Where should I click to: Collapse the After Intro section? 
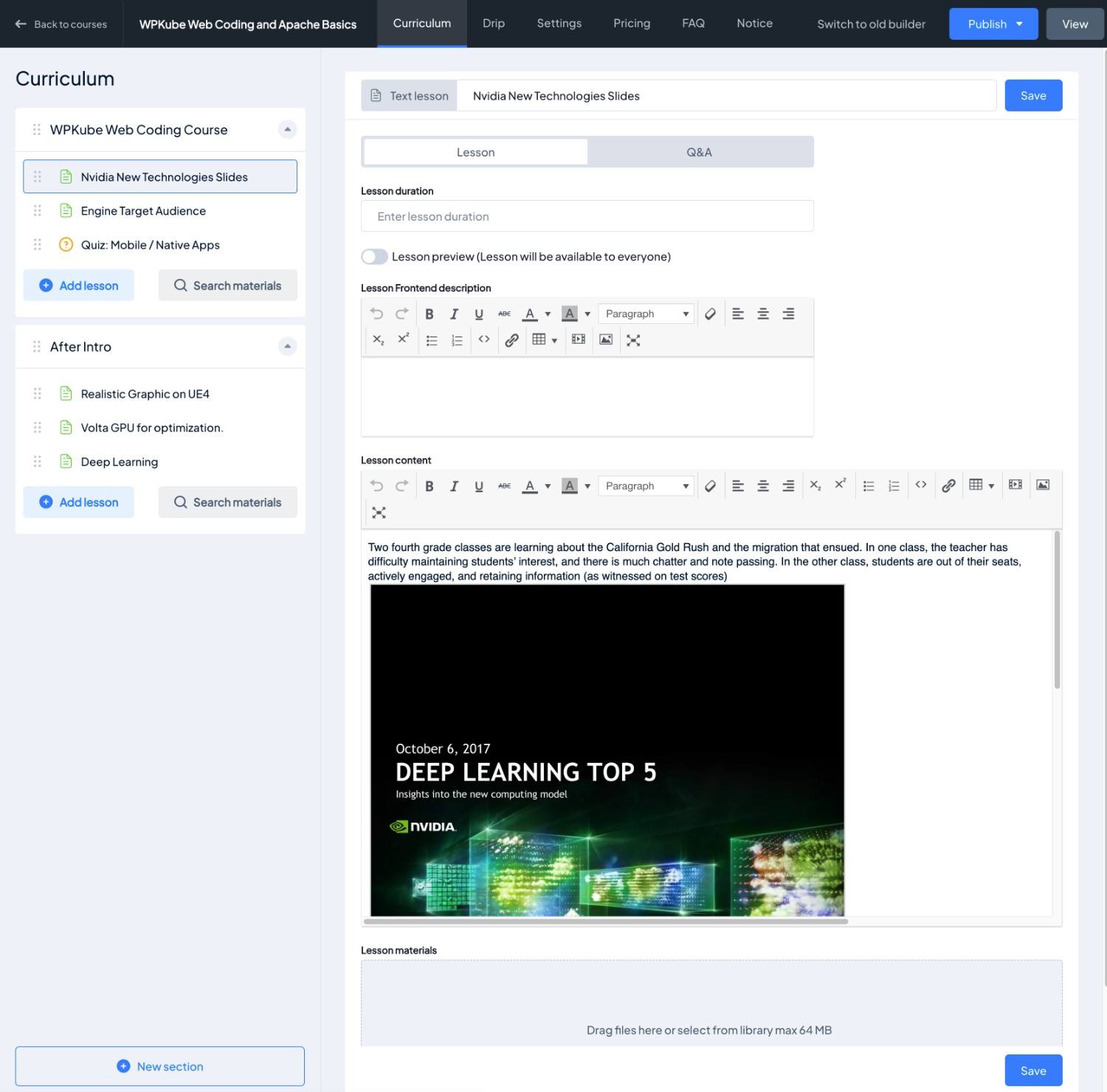point(288,346)
